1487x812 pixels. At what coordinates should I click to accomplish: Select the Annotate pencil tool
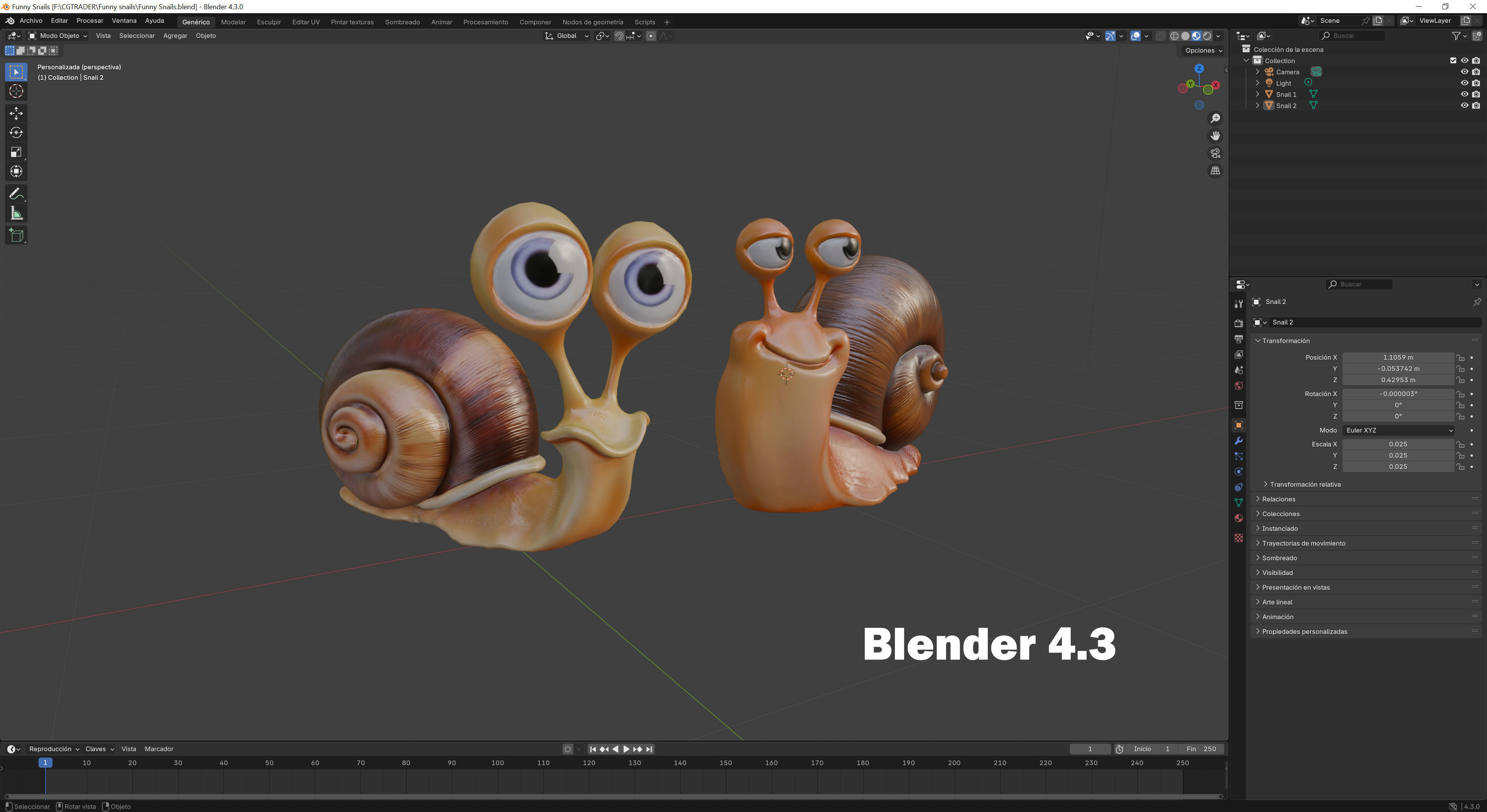(16, 194)
